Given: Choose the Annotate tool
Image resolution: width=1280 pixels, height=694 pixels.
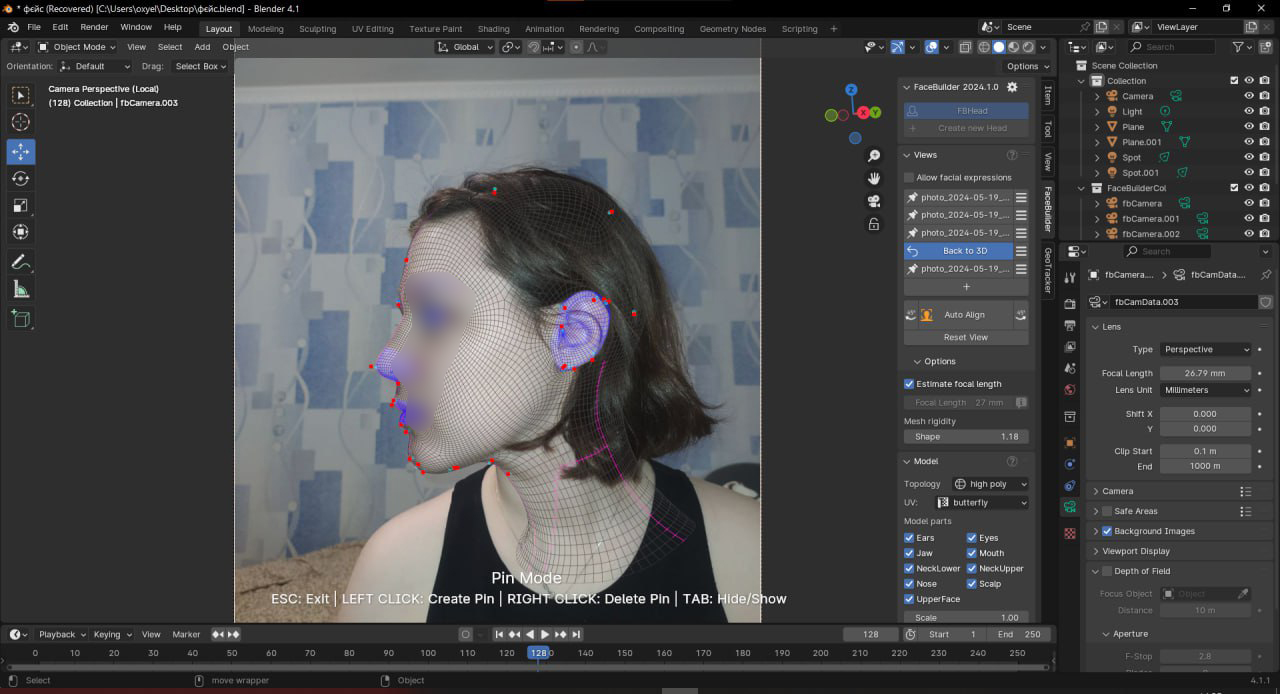Looking at the screenshot, I should click(21, 262).
